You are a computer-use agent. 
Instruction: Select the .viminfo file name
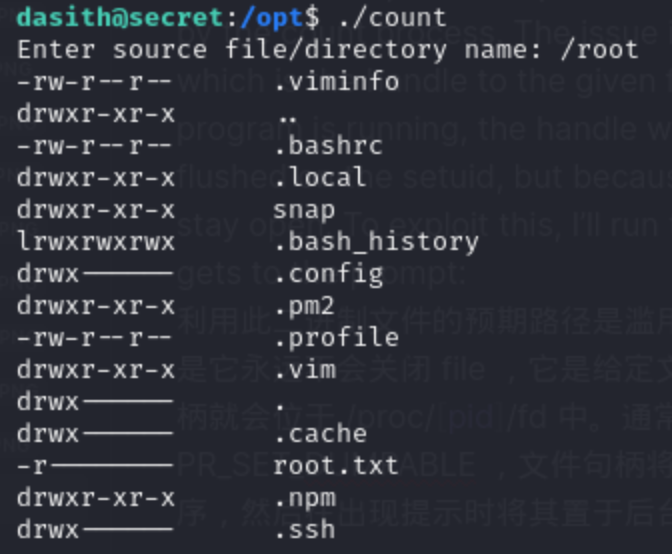tap(336, 81)
